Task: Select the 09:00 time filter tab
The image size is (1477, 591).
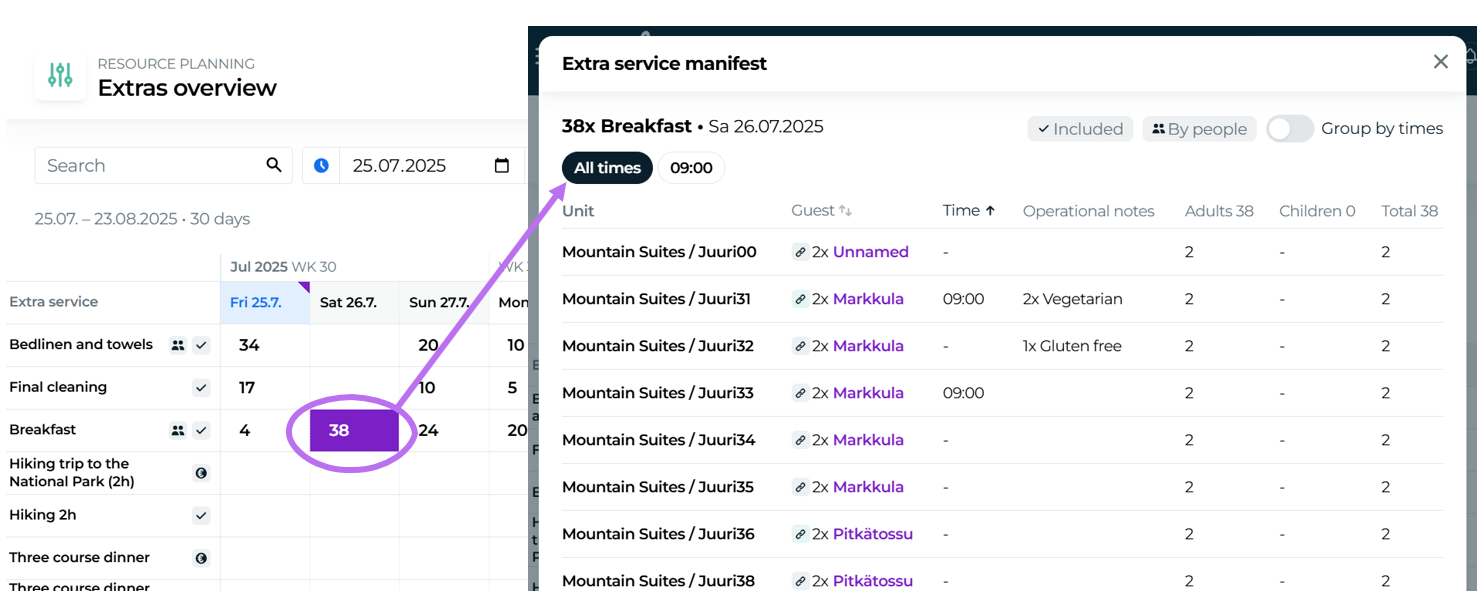Action: pyautogui.click(x=691, y=168)
